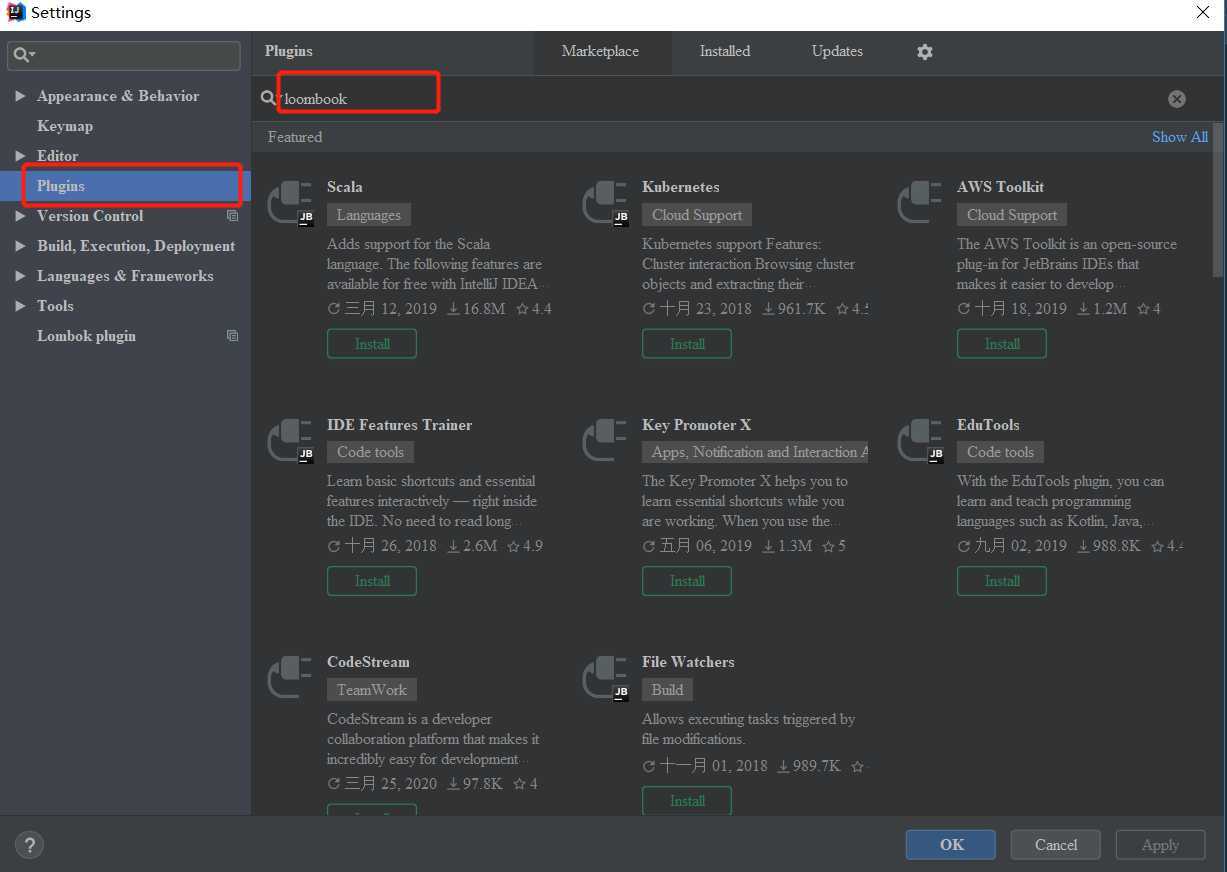Install the IDE Features Trainer plugin
1227x872 pixels.
pos(372,581)
